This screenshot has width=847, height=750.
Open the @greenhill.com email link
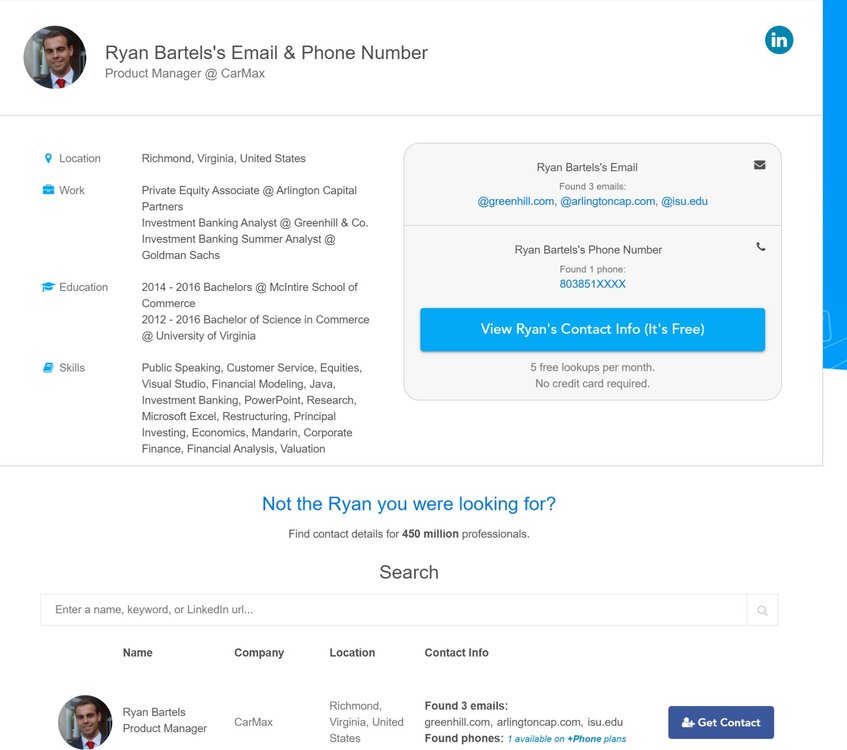(516, 201)
